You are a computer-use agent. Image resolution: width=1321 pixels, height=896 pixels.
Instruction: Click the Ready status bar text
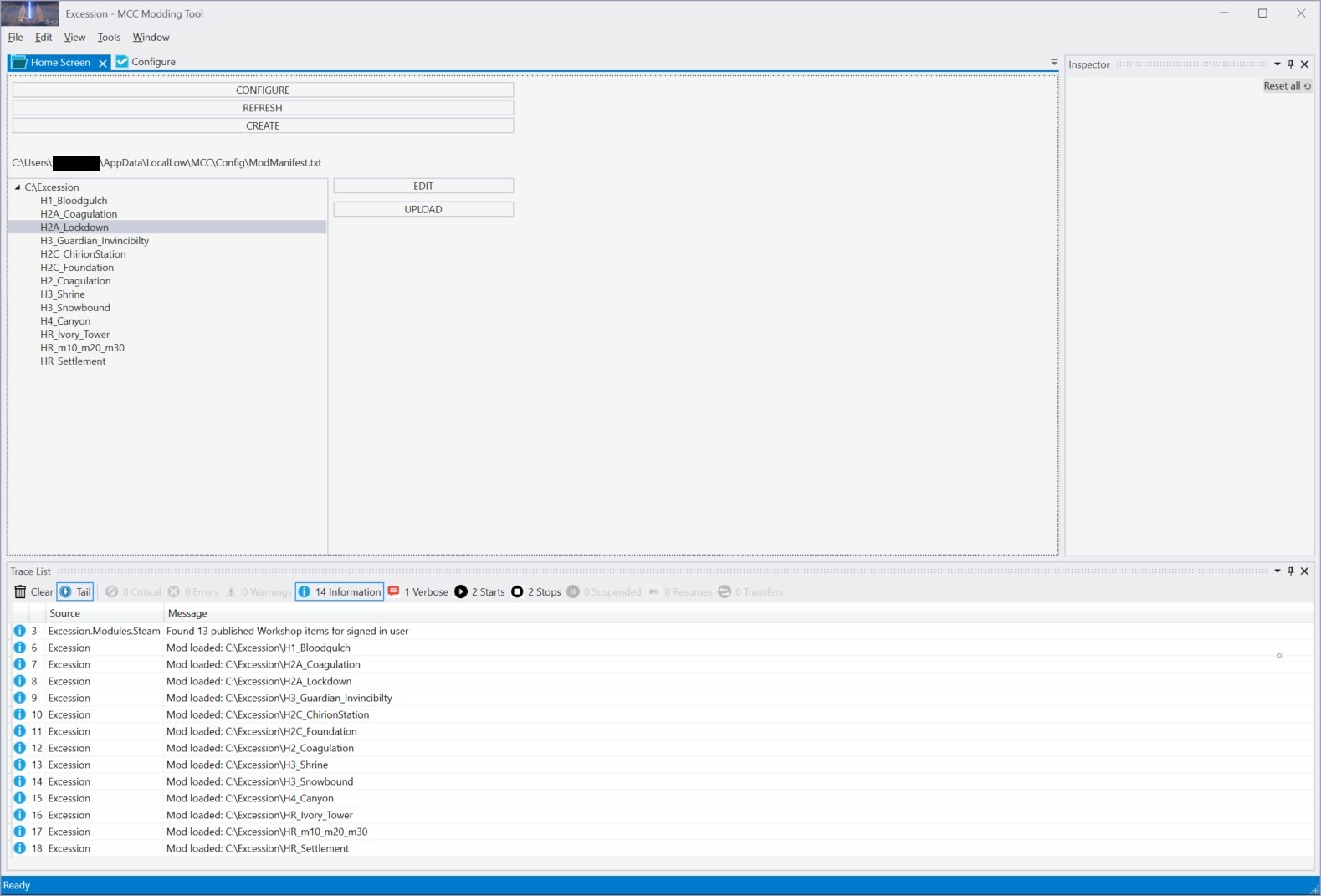pos(17,885)
